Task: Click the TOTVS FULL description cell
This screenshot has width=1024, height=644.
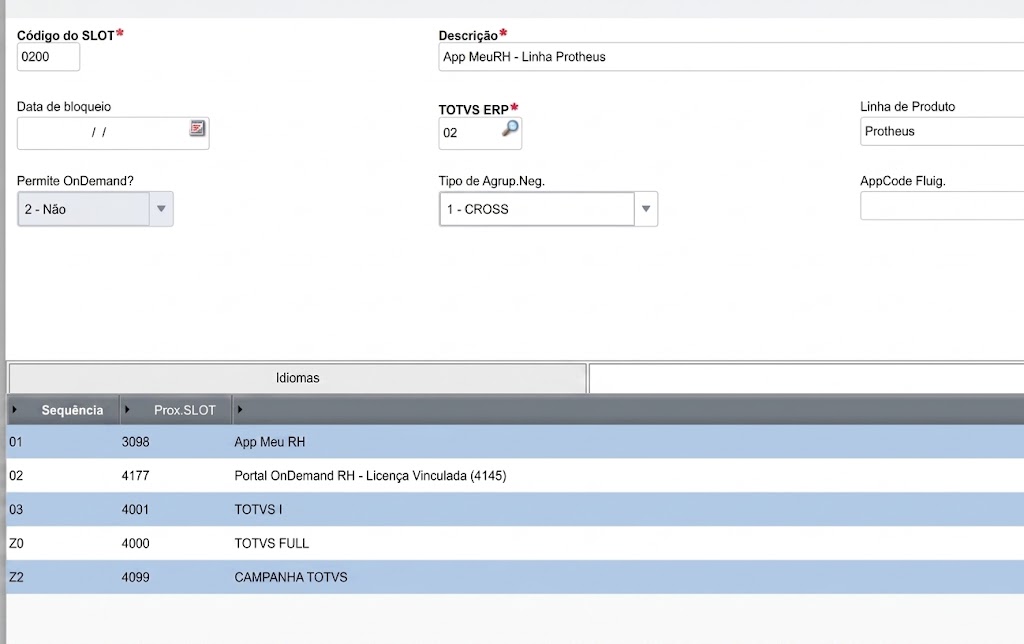Action: pyautogui.click(x=628, y=543)
